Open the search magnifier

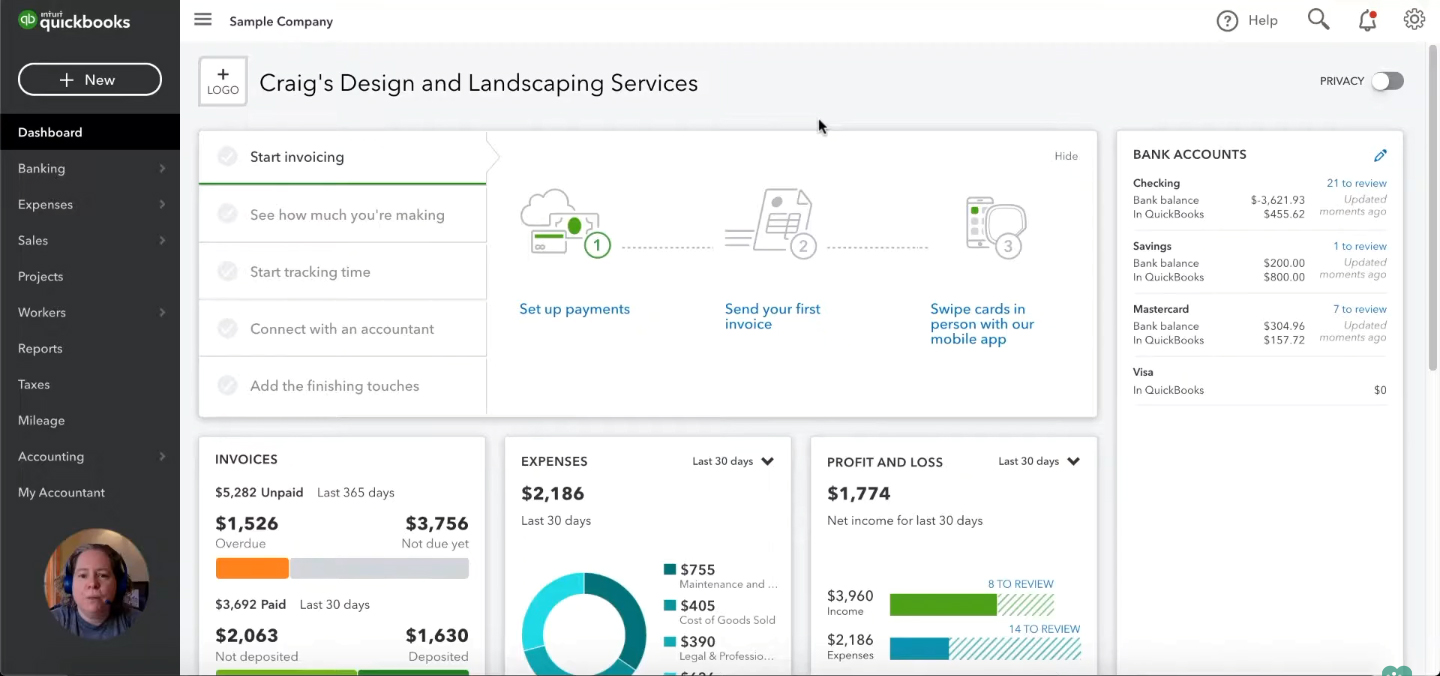click(x=1318, y=20)
